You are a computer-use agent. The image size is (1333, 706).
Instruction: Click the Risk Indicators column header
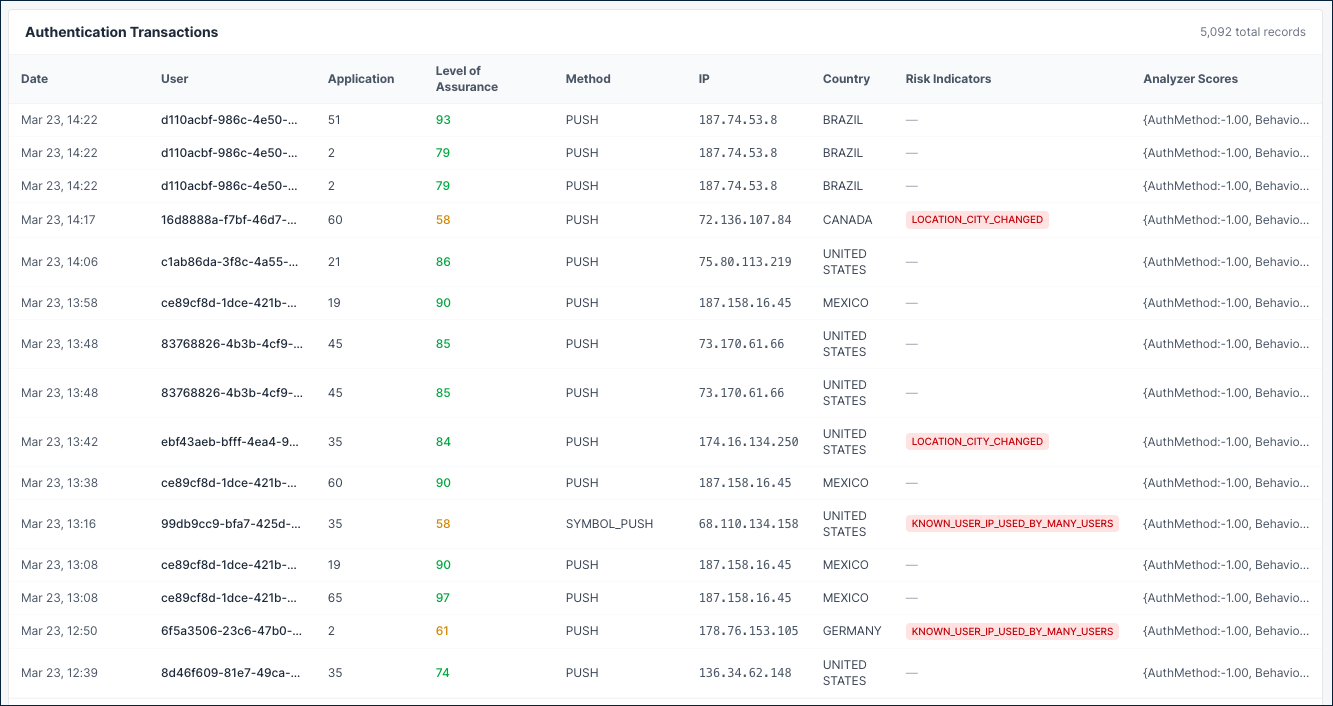(948, 78)
